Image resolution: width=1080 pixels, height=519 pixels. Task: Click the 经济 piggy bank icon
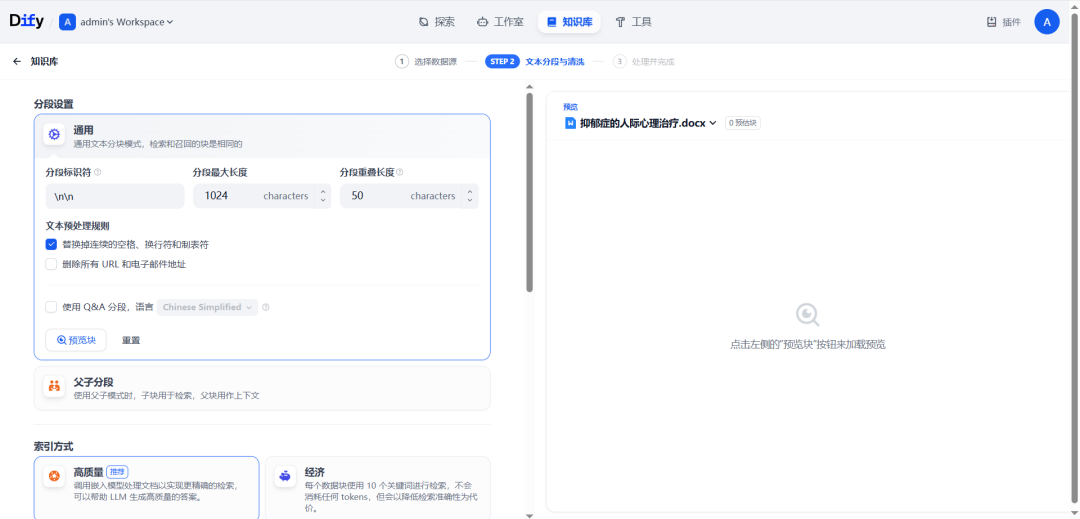pyautogui.click(x=285, y=476)
